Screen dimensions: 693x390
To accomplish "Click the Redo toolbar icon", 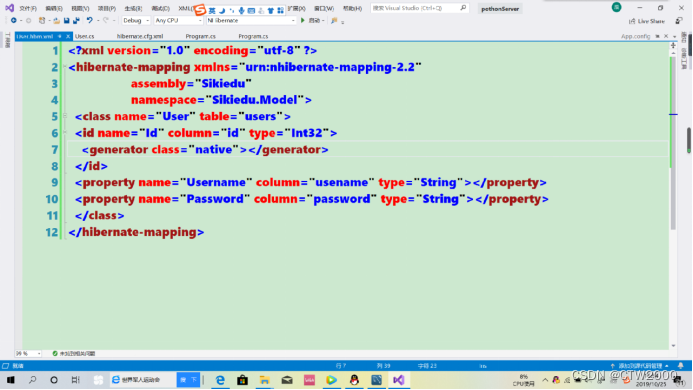I will [106, 20].
